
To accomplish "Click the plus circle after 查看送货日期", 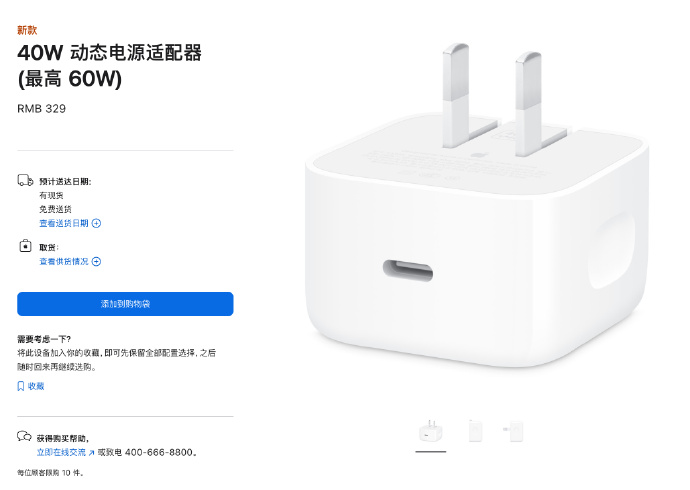I will pos(96,223).
